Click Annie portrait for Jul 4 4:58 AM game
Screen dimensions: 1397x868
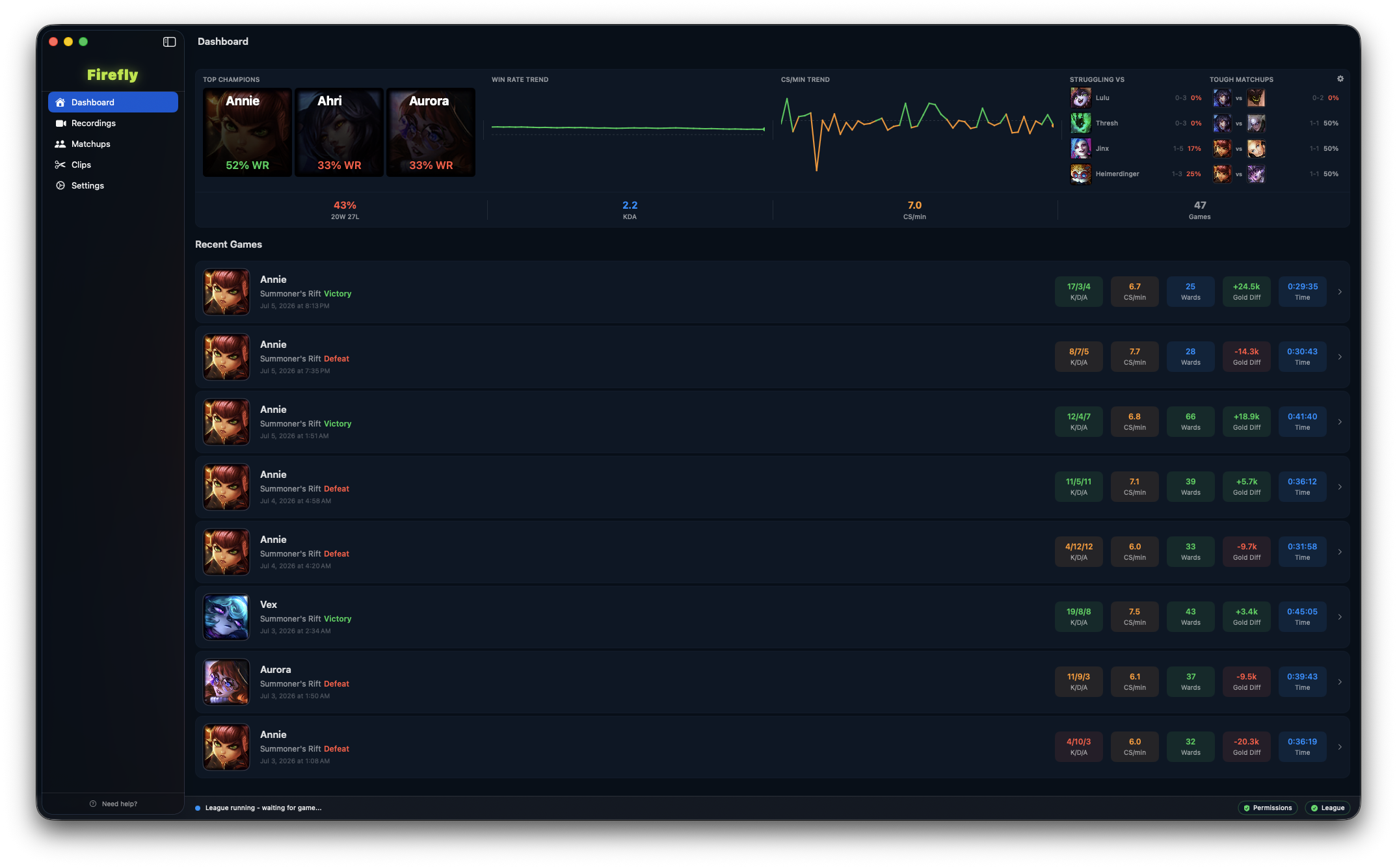coord(226,487)
